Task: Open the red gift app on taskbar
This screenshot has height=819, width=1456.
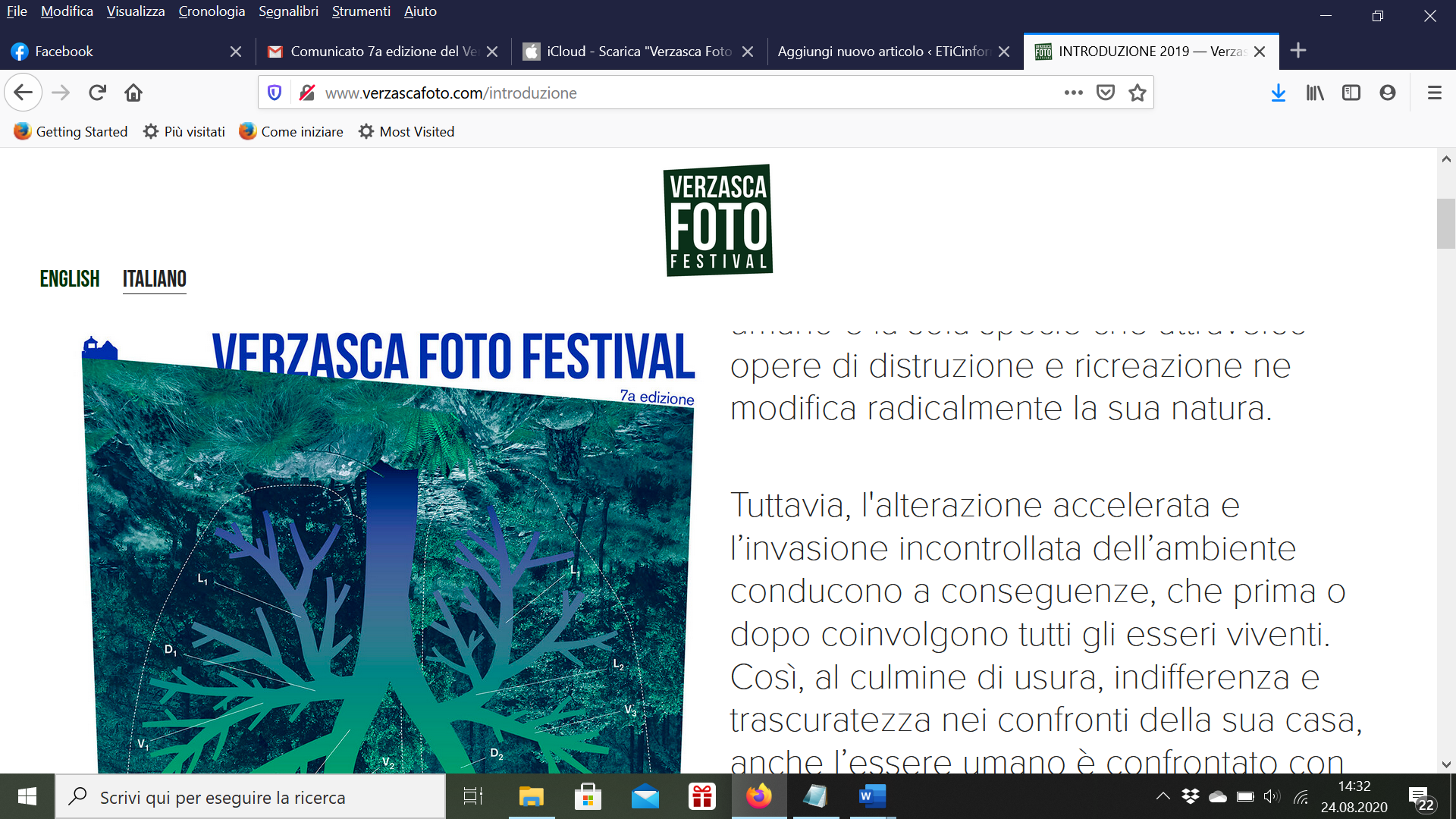Action: [702, 796]
